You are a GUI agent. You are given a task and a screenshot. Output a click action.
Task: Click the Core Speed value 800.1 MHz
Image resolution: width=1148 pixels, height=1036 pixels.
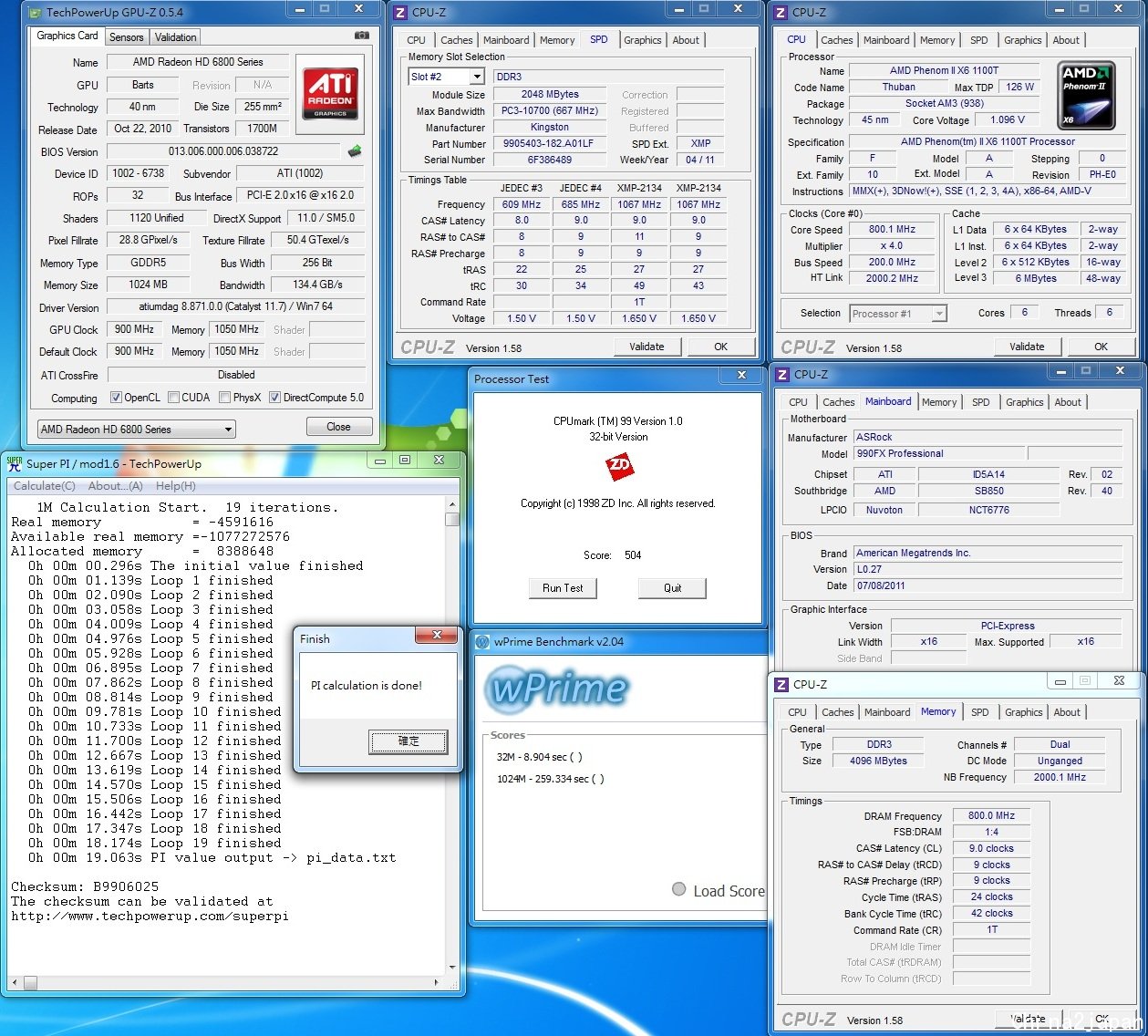pos(892,230)
